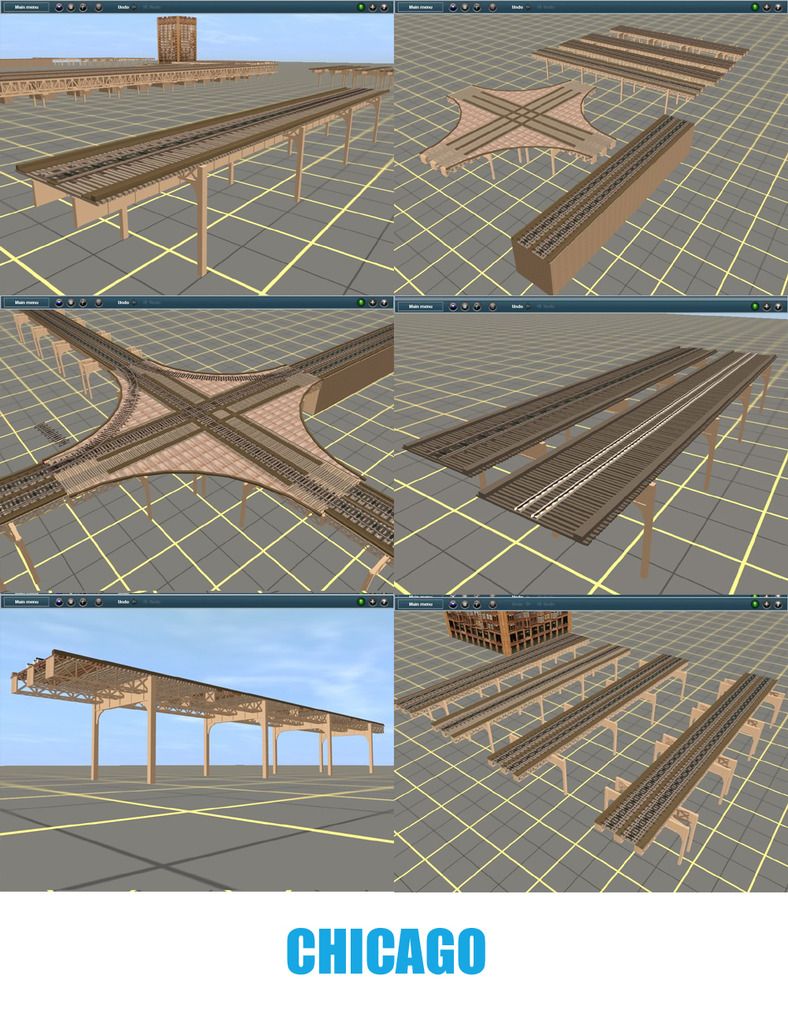788x1024 pixels.
Task: Open Main menu in the twin track-deck panel
Action: click(421, 306)
